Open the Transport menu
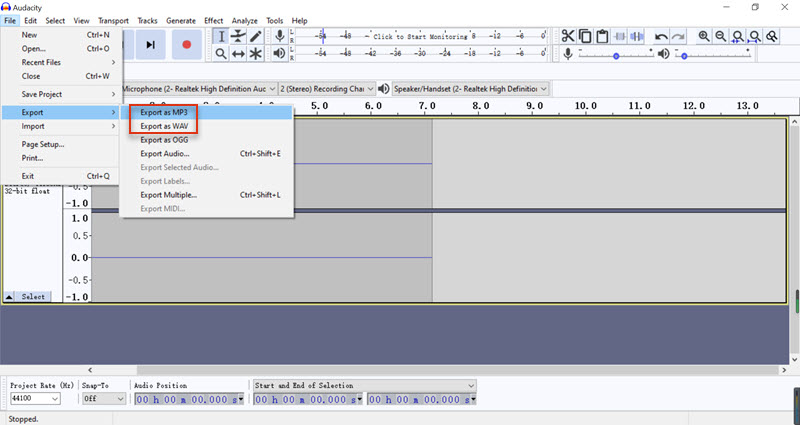 click(x=113, y=21)
